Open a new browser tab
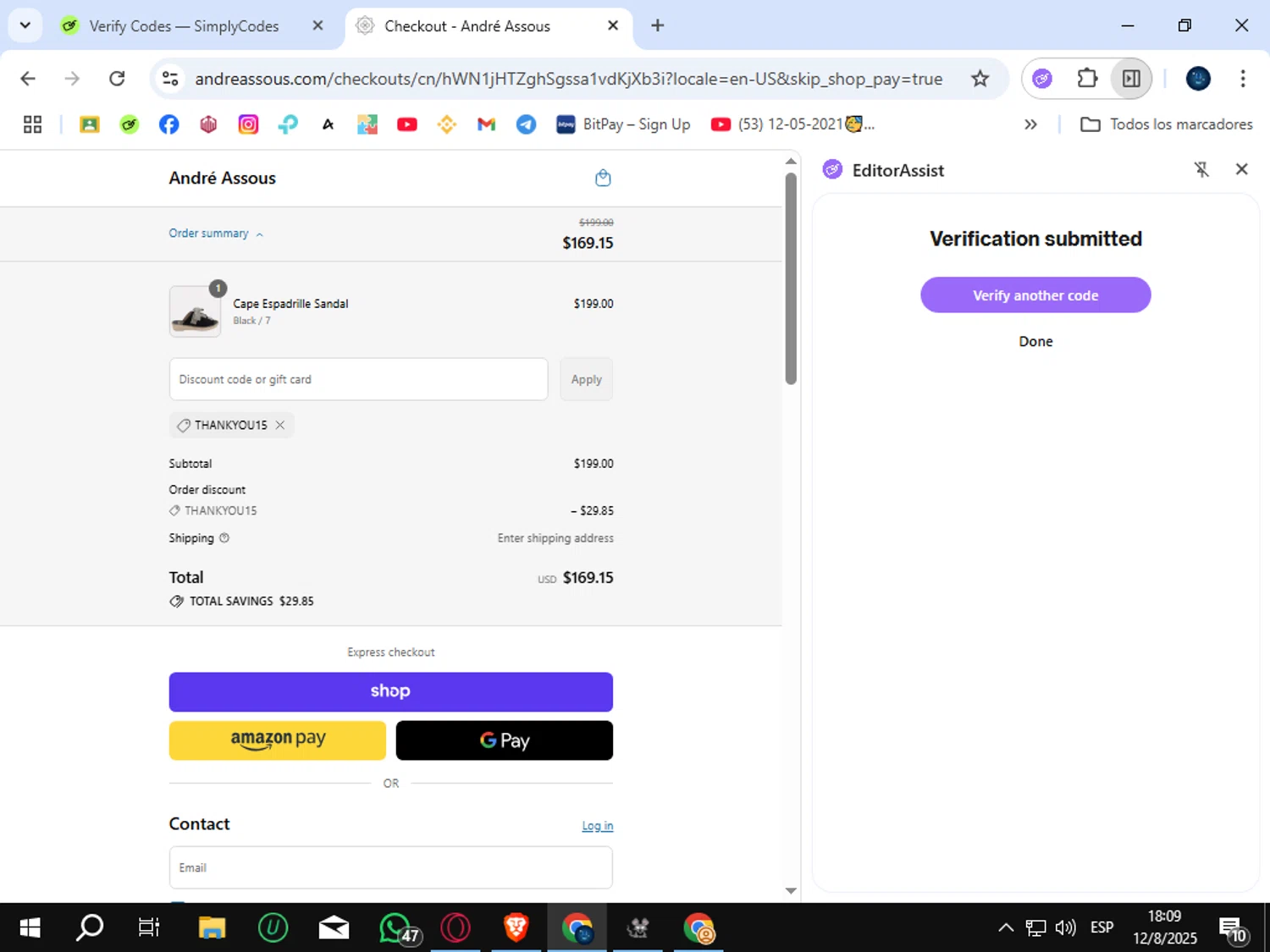Screen dimensions: 1270x952 pyautogui.click(x=657, y=26)
